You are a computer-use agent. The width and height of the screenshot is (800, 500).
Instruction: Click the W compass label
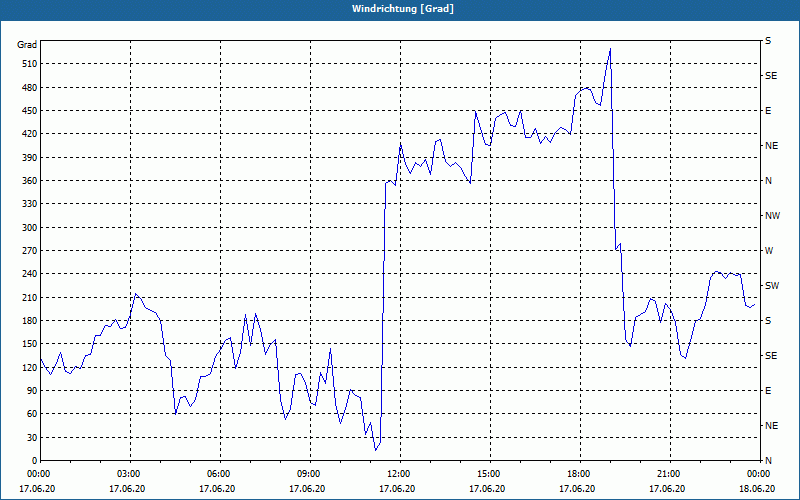(x=769, y=251)
